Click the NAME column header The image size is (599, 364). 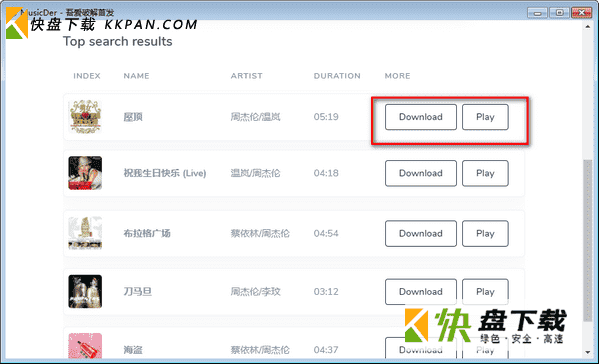(136, 76)
